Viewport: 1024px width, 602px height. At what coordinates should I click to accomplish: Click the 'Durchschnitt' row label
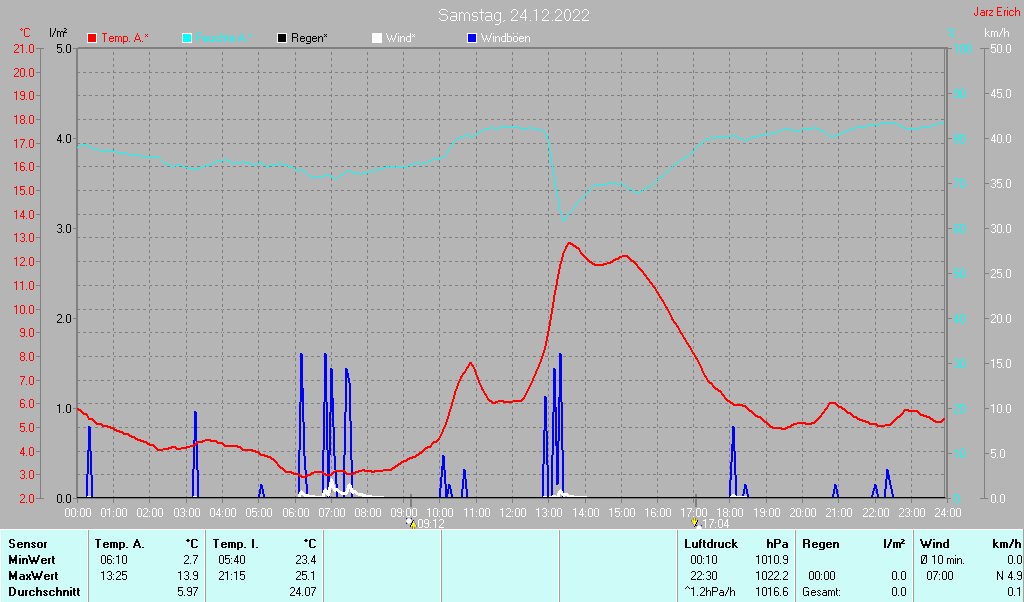click(44, 592)
